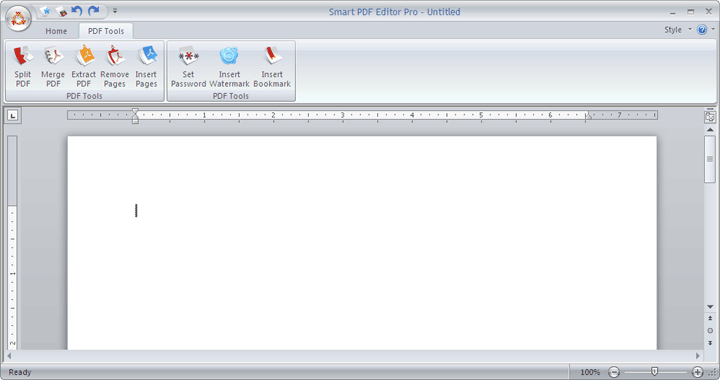The image size is (720, 380).
Task: Redo the last action
Action: [x=94, y=11]
